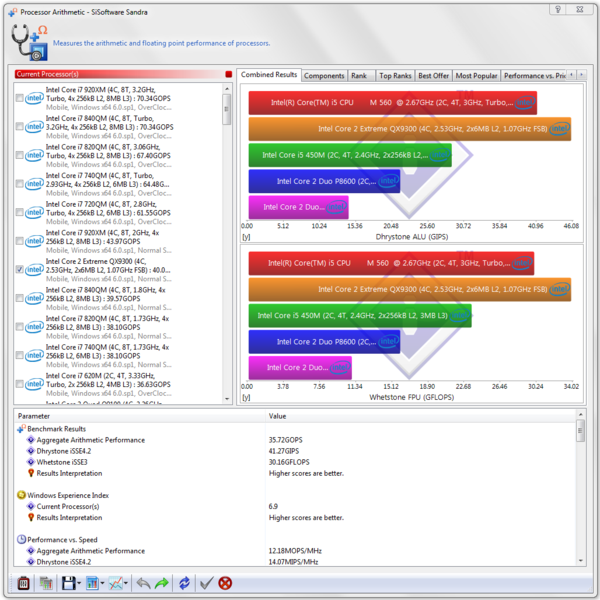600x600 pixels.
Task: Click the Current Processor(s) red header bar
Action: (x=119, y=74)
